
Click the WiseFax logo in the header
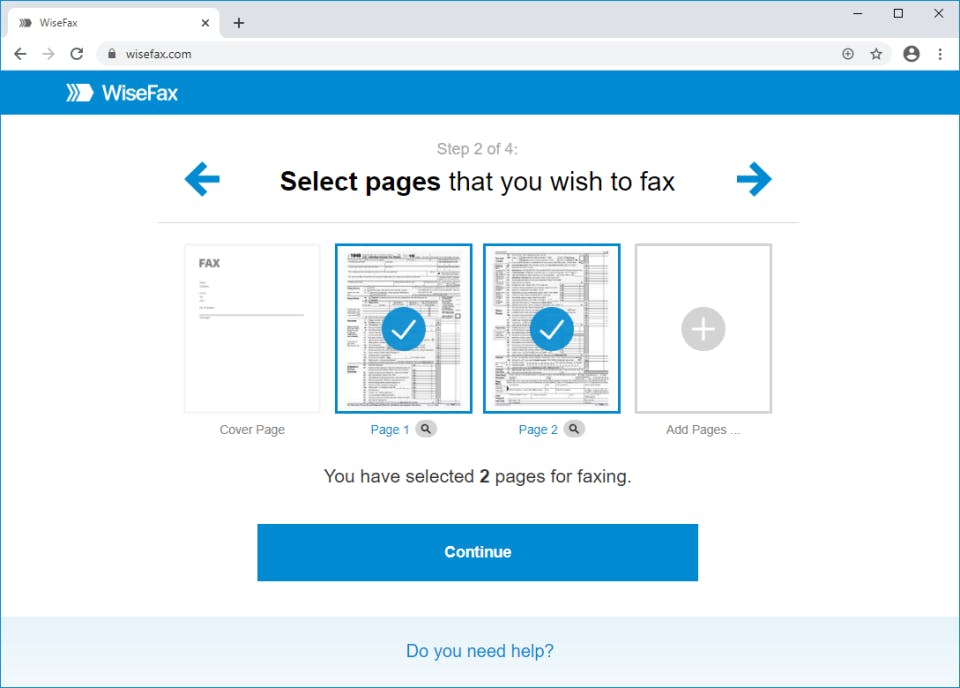(122, 92)
